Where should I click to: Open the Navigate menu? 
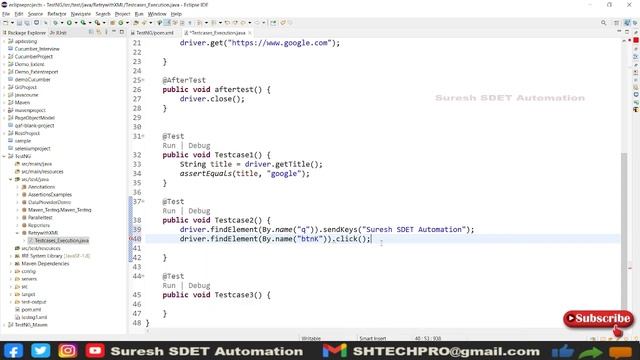[x=81, y=14]
